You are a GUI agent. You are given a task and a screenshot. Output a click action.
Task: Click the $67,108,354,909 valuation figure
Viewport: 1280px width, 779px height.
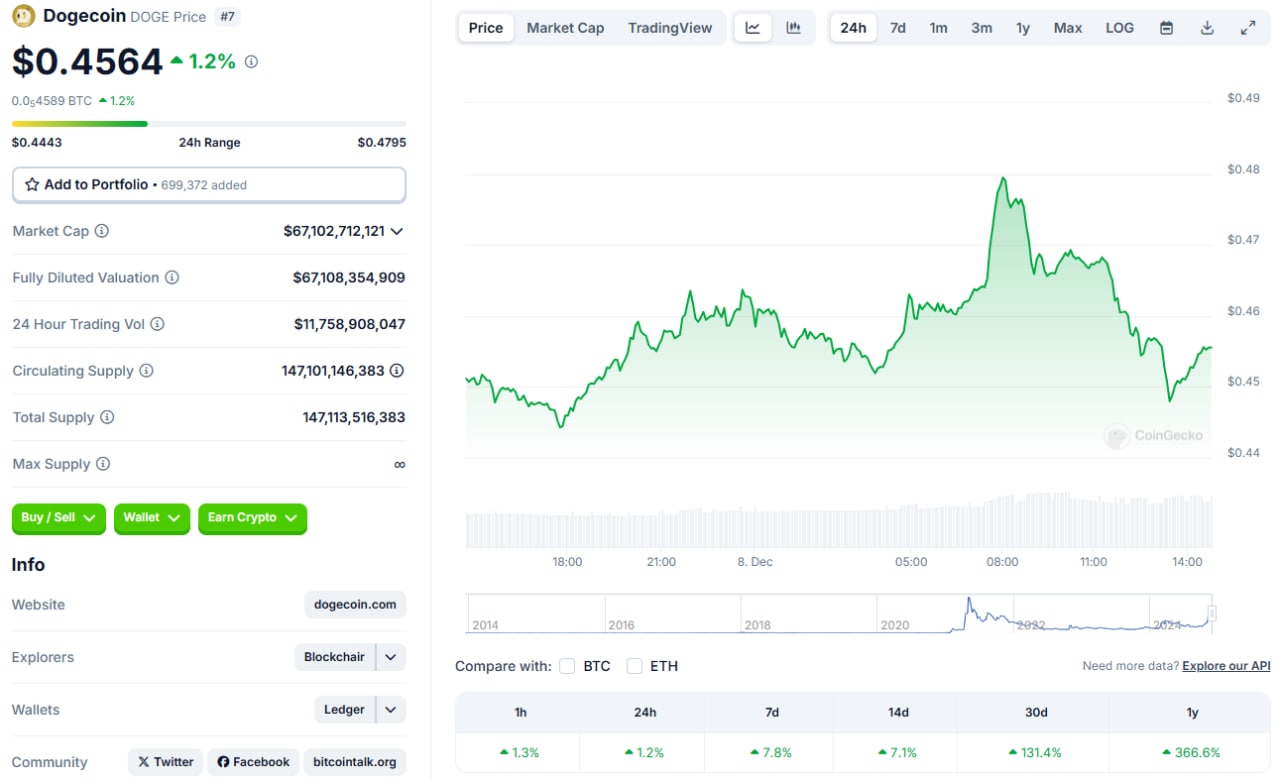(349, 278)
